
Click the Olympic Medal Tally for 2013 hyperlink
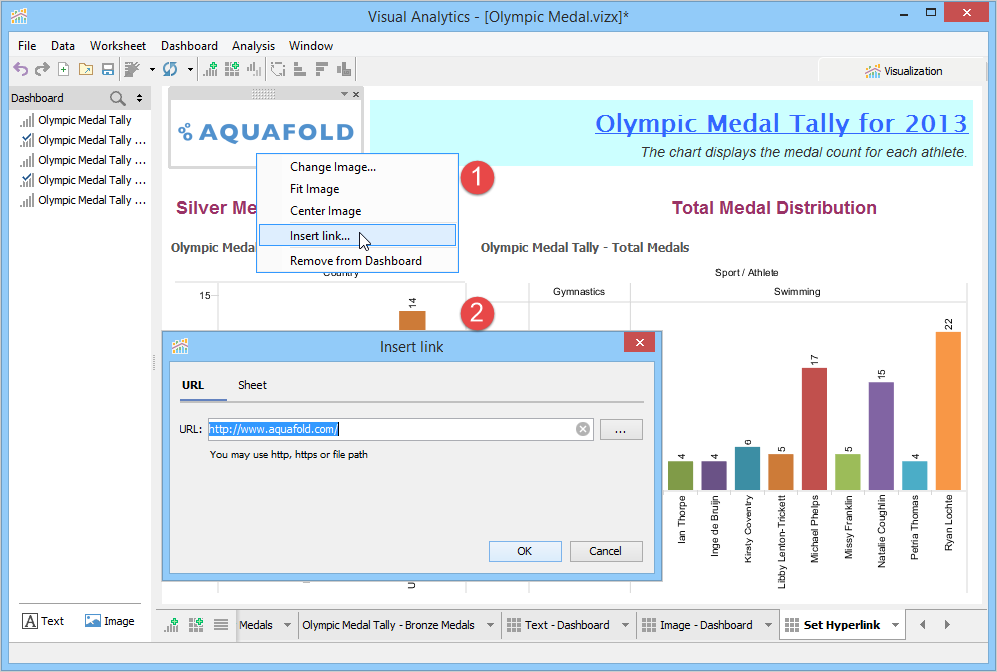[781, 123]
